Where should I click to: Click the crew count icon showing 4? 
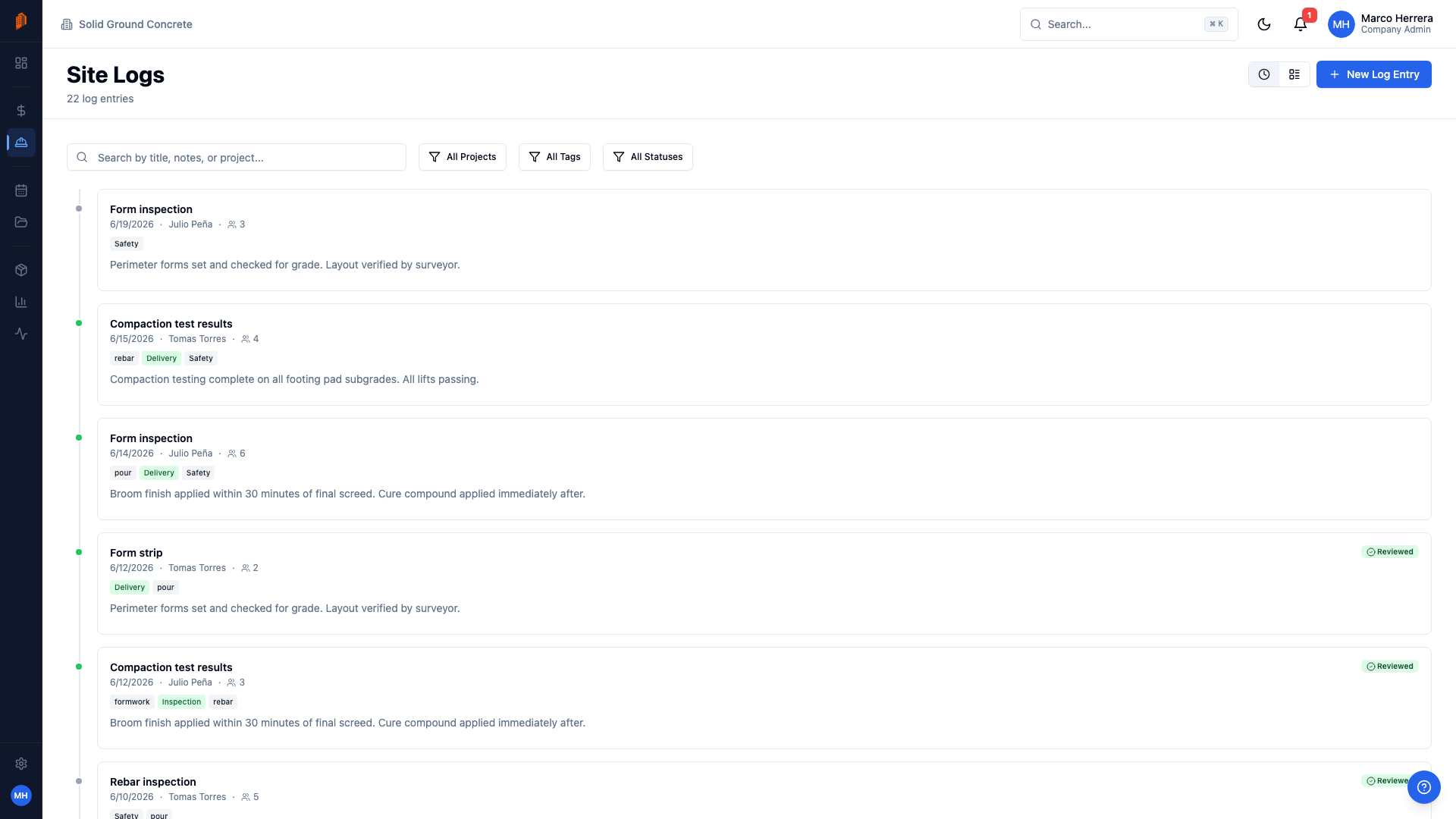246,339
